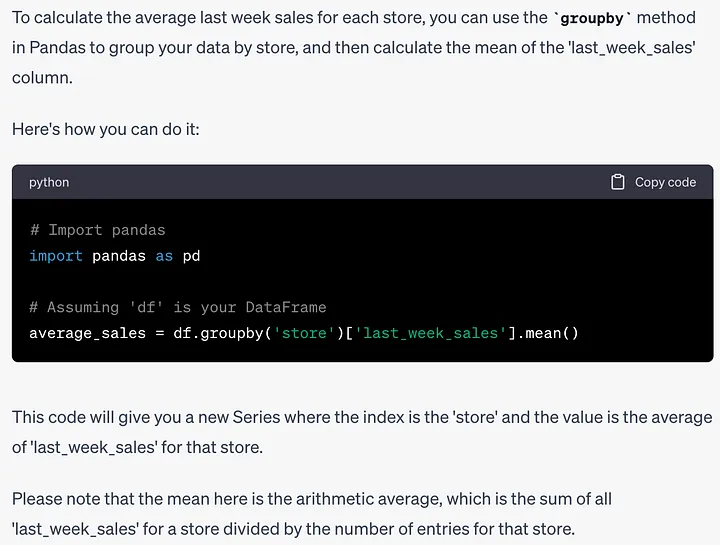Click the empty line between code statements
This screenshot has height=545, width=720.
(200, 281)
